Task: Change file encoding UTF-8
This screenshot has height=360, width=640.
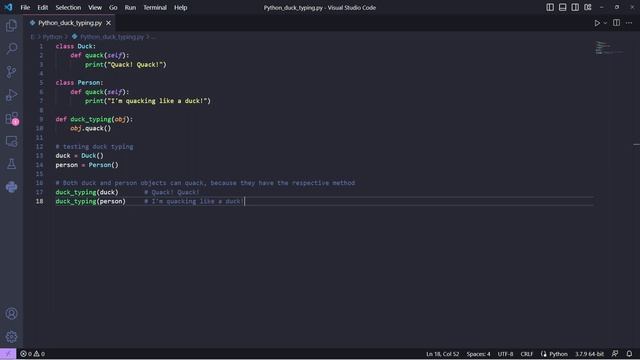Action: [505, 354]
